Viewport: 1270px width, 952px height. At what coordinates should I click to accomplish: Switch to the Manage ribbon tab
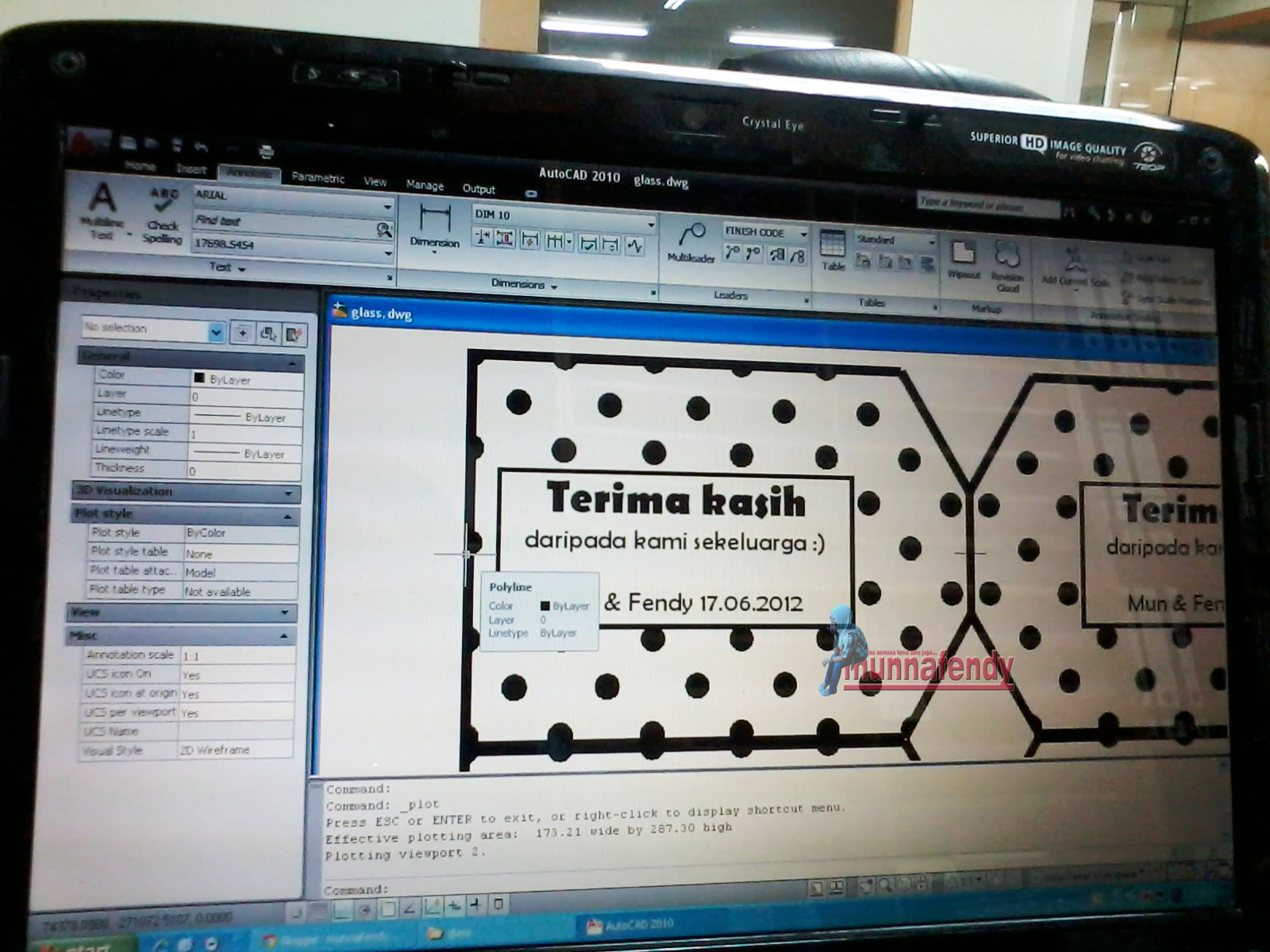click(x=425, y=184)
